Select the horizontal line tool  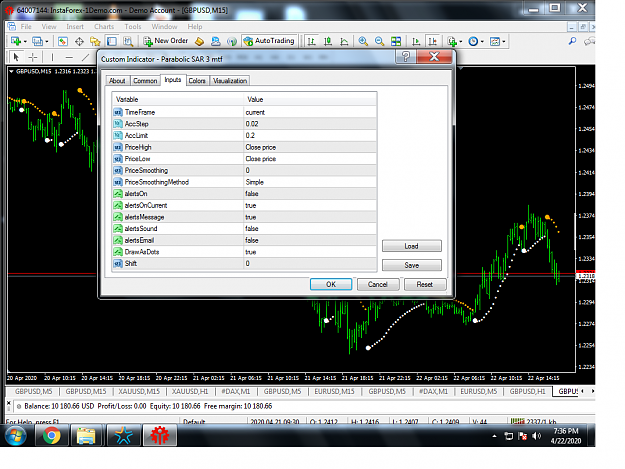click(69, 57)
